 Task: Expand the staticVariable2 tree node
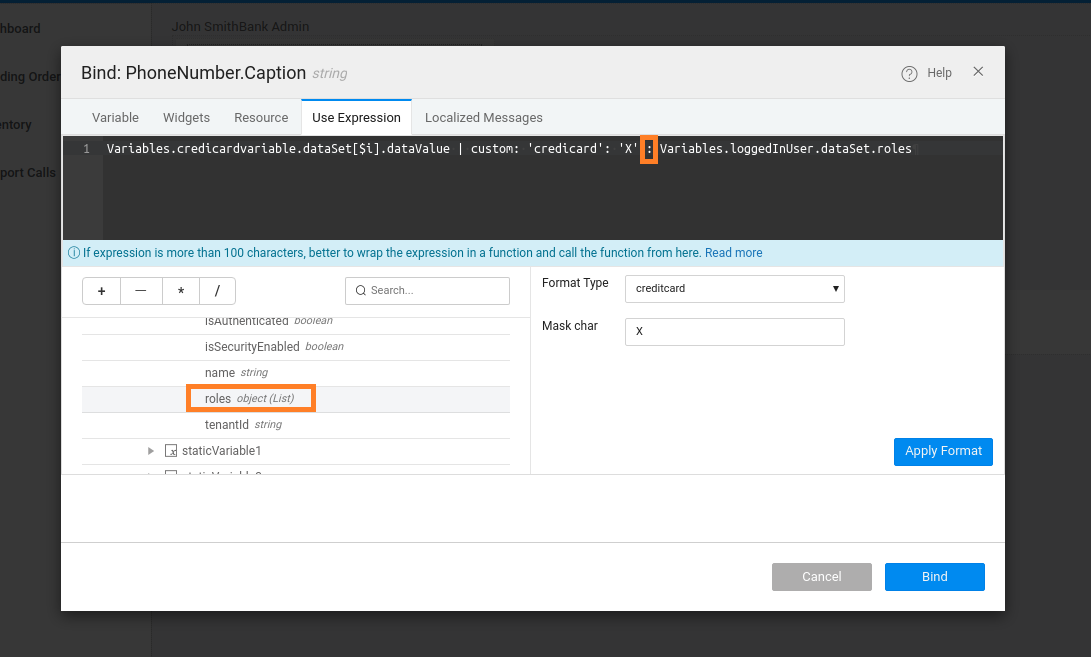pos(150,472)
